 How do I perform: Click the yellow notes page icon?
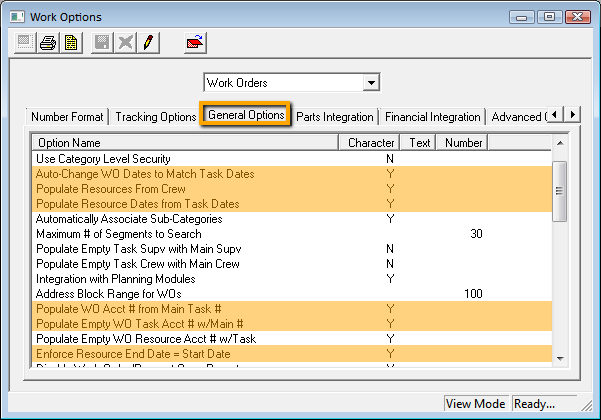pos(72,43)
